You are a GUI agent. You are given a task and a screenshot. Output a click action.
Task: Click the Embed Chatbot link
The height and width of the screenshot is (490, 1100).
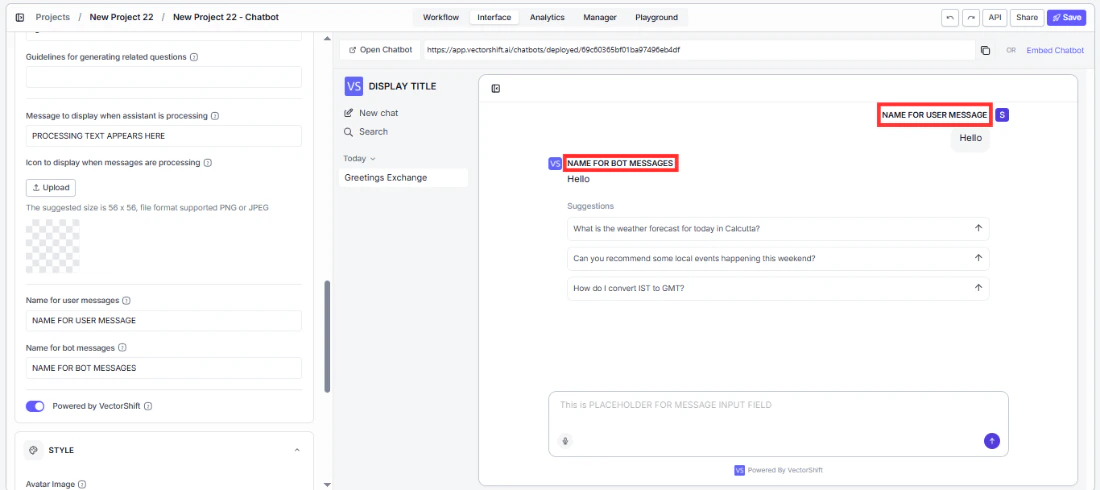[x=1055, y=51]
